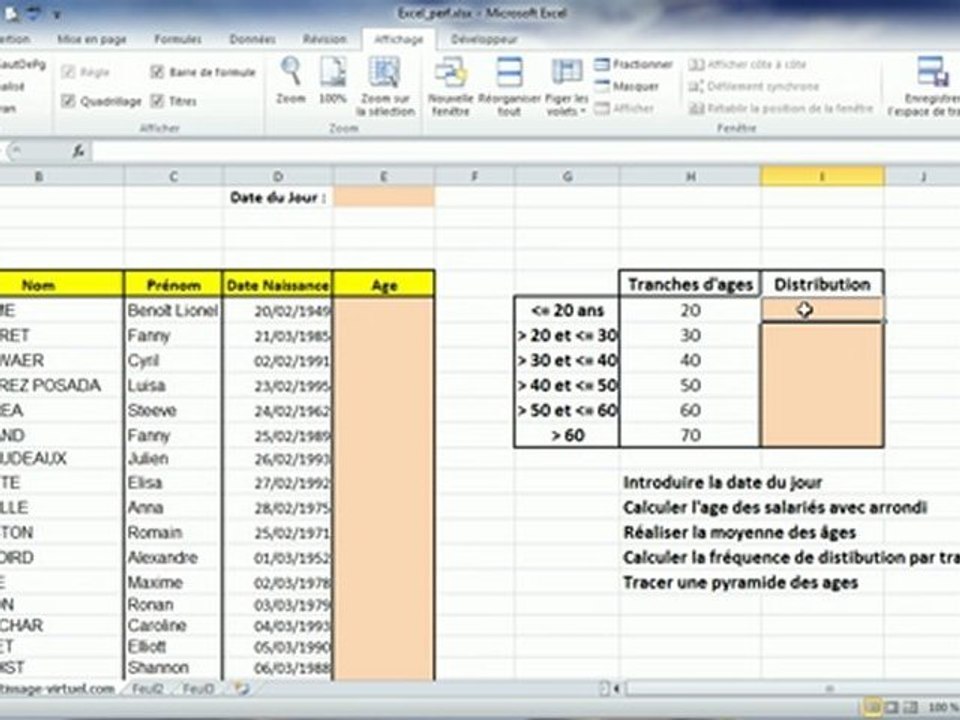Click Afficher côte à côte
Viewport: 960px width, 720px height.
click(x=748, y=64)
